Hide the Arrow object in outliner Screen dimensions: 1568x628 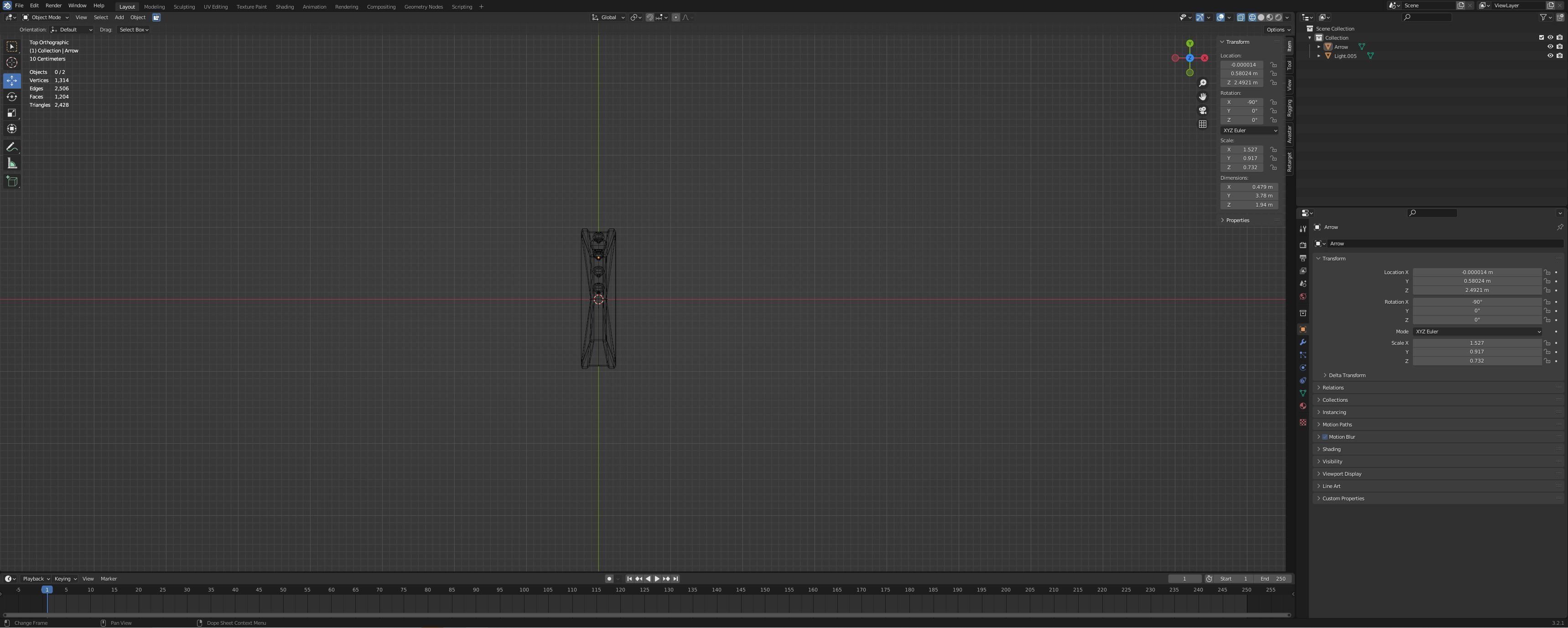point(1550,47)
